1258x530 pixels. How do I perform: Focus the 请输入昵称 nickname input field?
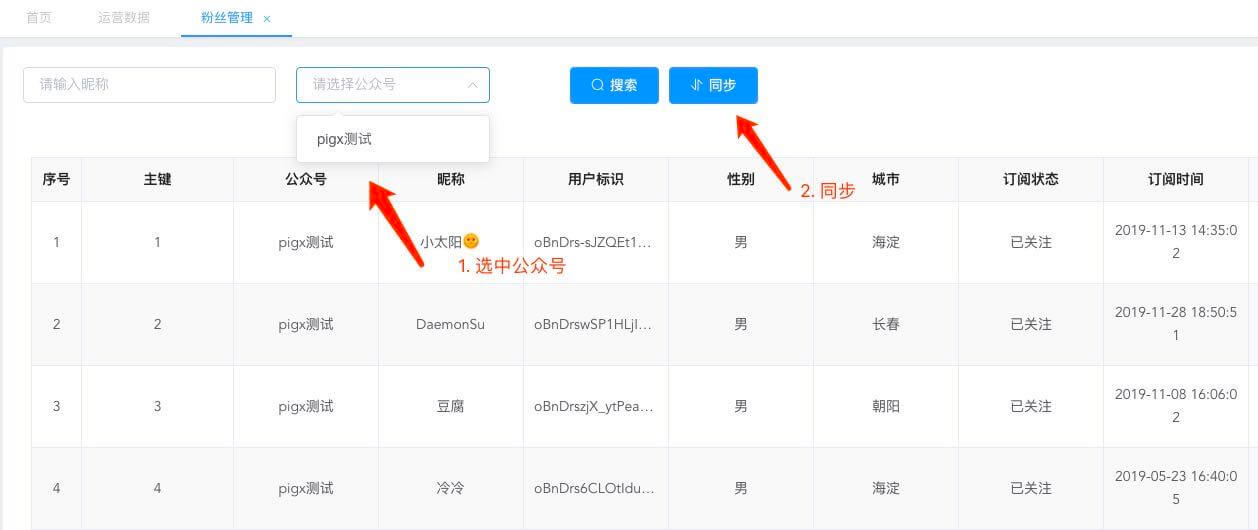(x=149, y=85)
